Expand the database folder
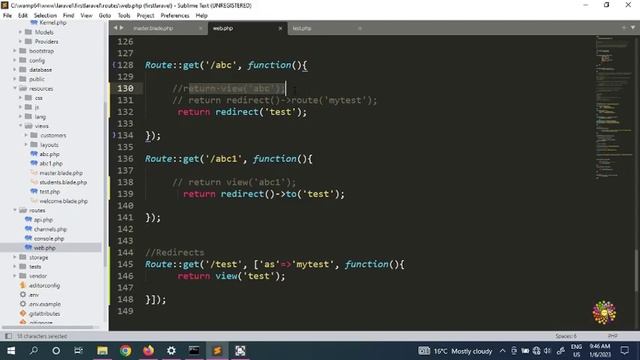The width and height of the screenshot is (640, 360). tap(15, 69)
